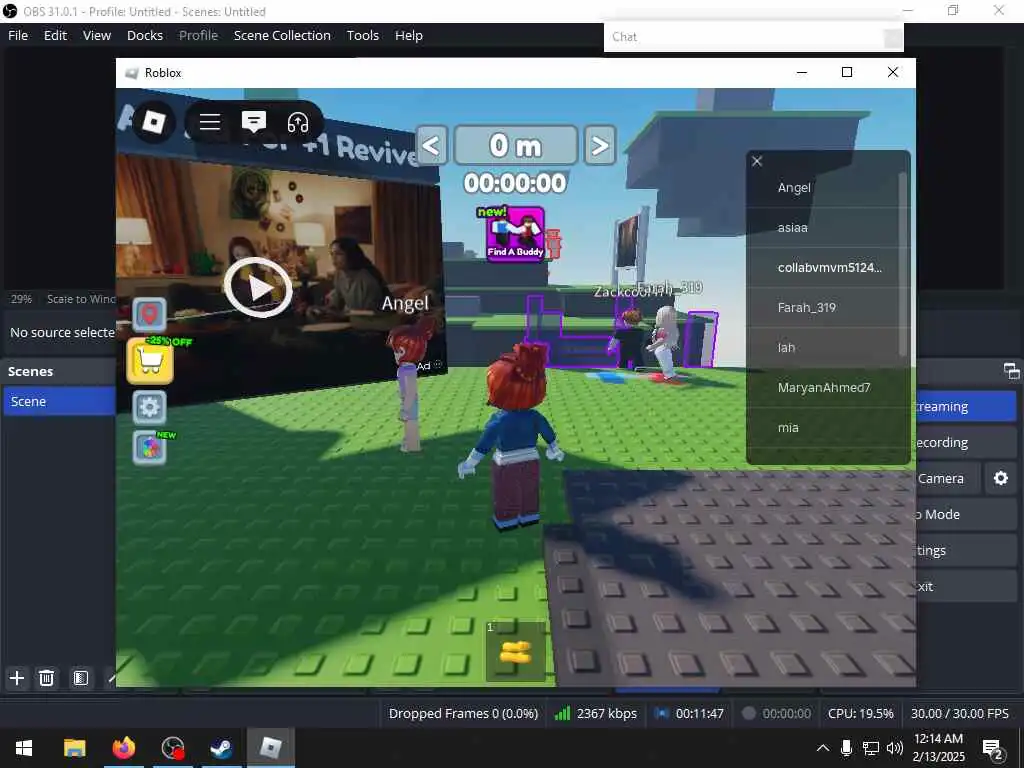The width and height of the screenshot is (1024, 768).
Task: Delete scene with trash icon
Action: [46, 678]
